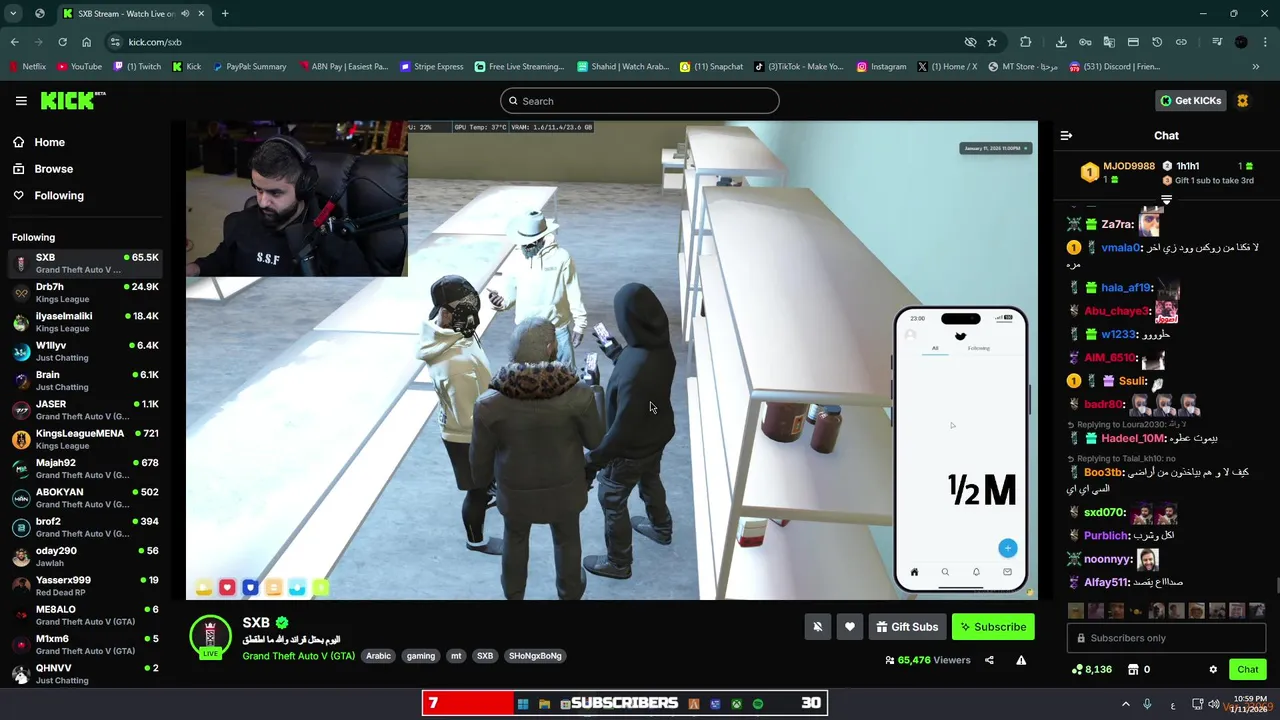
Task: Click Get KICKs button
Action: click(x=1190, y=101)
